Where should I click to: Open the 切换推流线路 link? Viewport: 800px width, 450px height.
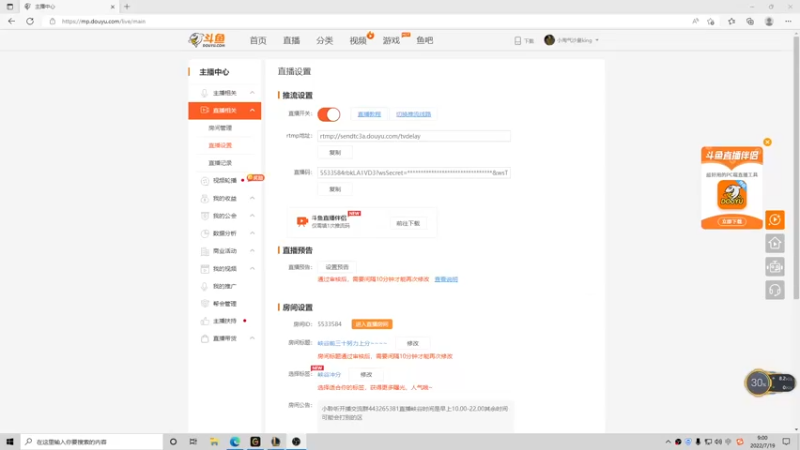(x=413, y=114)
